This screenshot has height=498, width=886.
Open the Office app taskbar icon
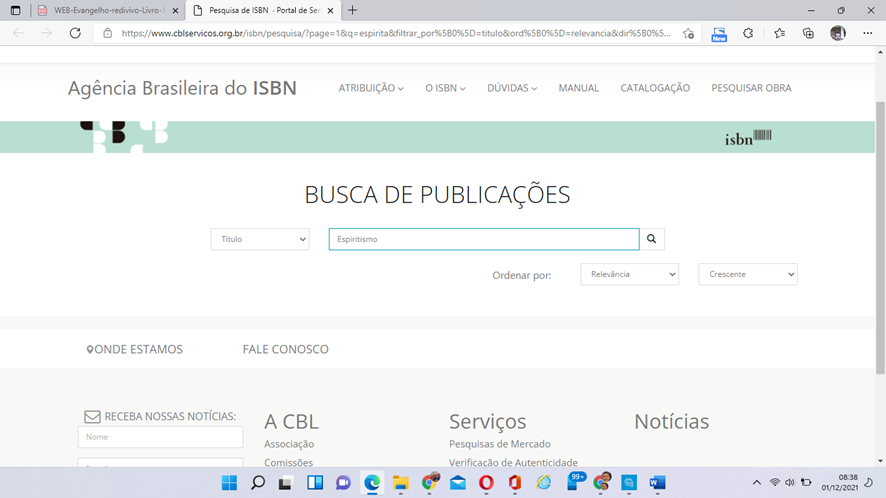pyautogui.click(x=514, y=483)
